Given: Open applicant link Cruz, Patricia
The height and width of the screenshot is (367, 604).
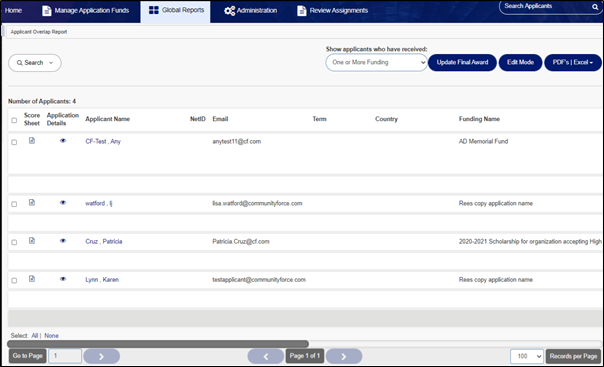Looking at the screenshot, I should pos(104,241).
